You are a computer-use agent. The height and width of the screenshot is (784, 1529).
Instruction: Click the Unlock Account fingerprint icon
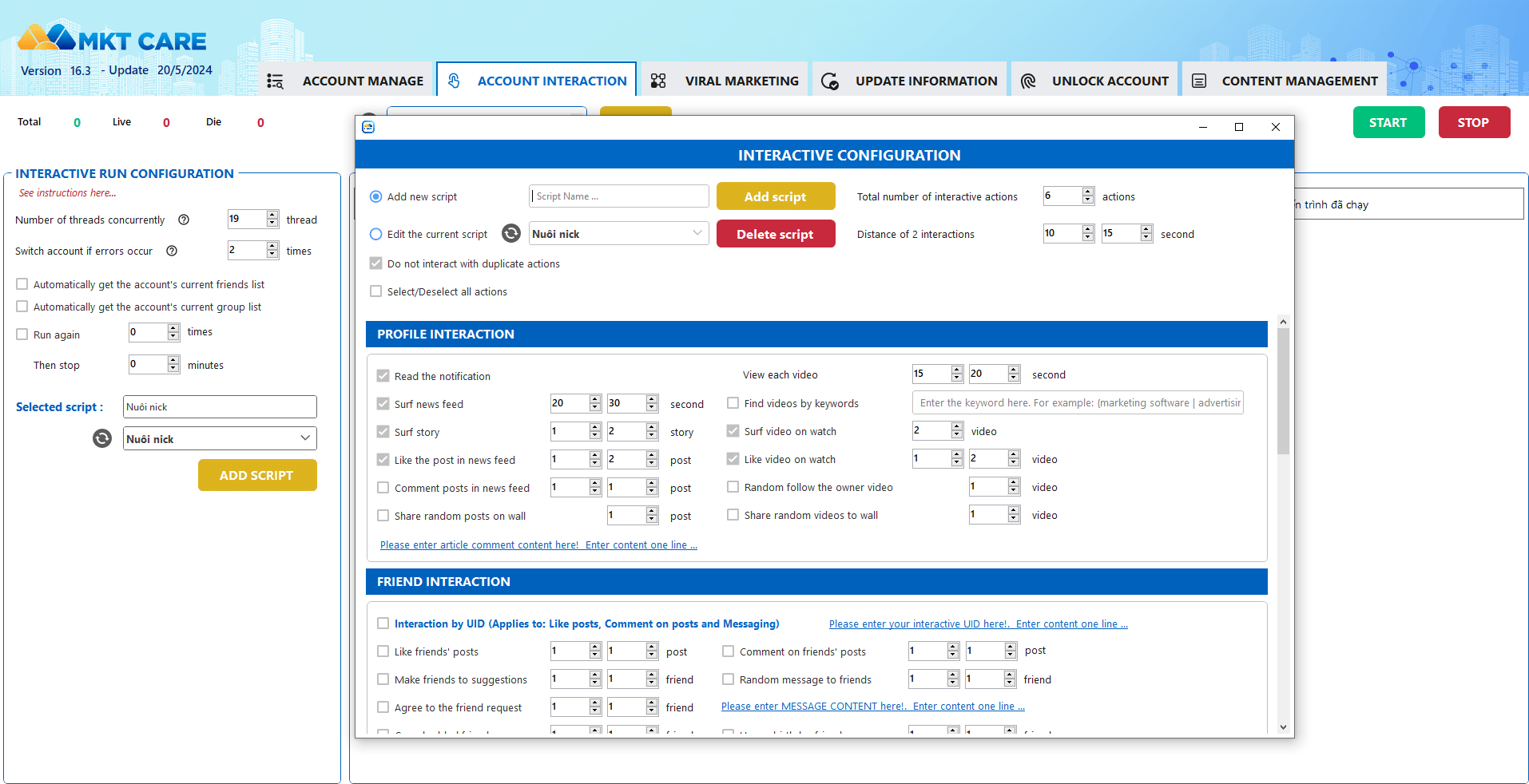(1028, 81)
